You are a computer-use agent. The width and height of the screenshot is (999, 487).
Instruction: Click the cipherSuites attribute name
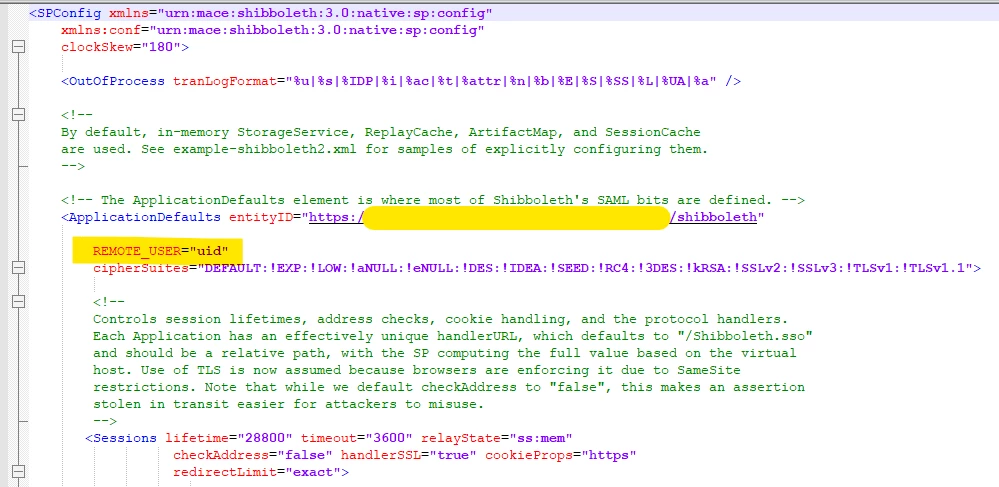coord(141,268)
